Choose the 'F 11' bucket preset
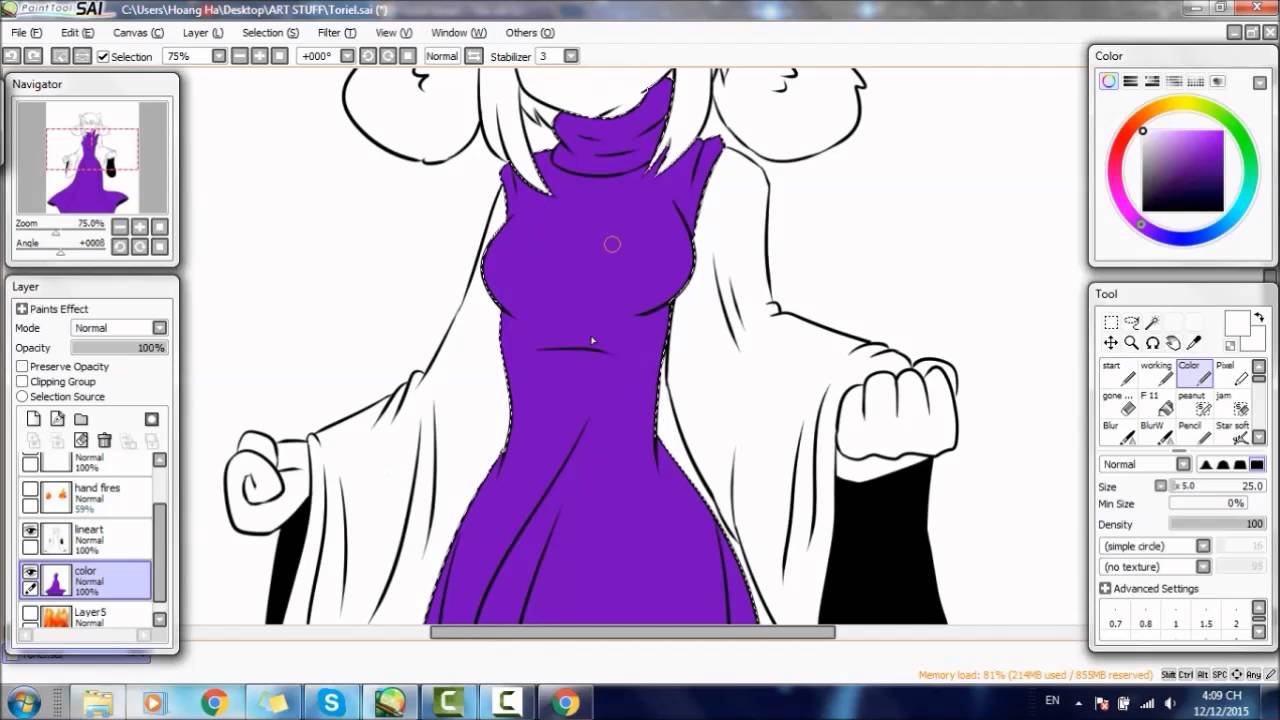The image size is (1280, 720). tap(1157, 403)
